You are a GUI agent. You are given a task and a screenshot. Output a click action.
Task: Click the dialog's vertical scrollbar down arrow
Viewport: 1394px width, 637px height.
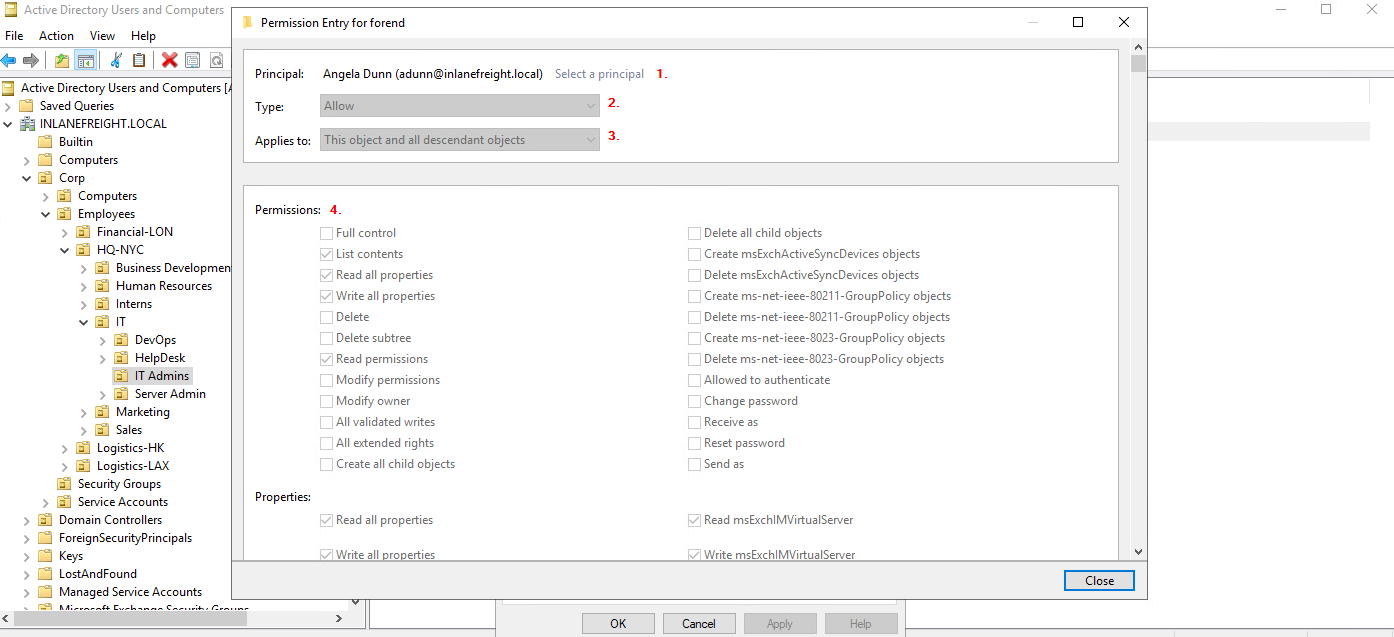1138,551
